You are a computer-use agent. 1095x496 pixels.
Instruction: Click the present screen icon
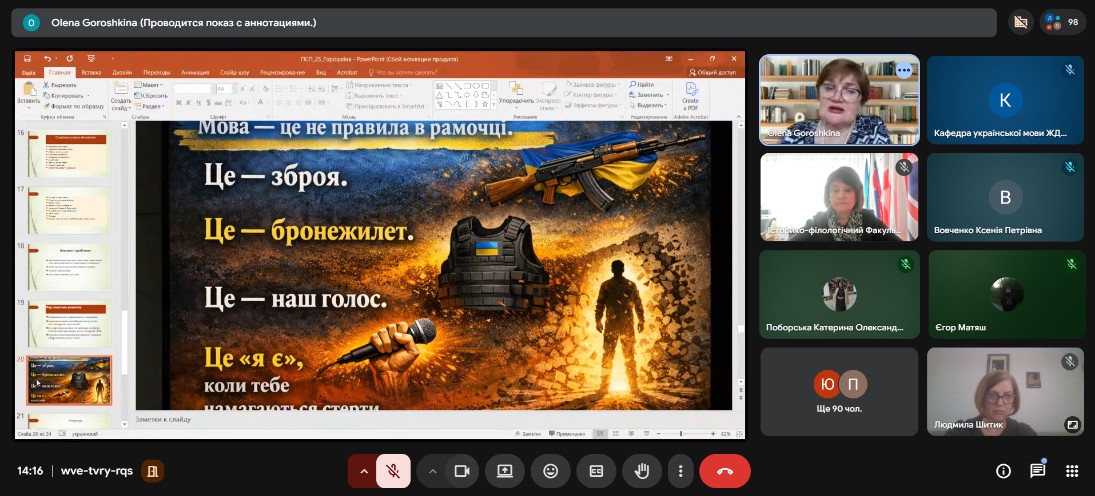point(505,471)
